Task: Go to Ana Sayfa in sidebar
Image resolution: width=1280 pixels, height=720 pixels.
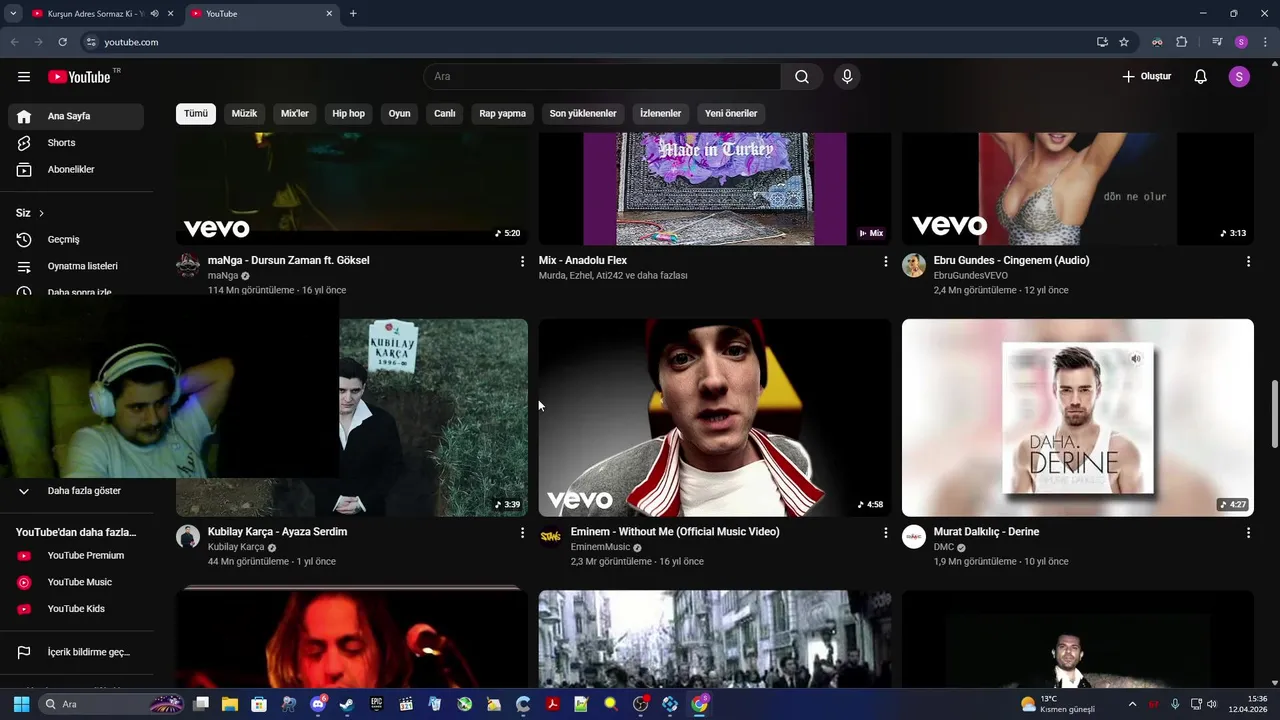Action: (x=76, y=116)
